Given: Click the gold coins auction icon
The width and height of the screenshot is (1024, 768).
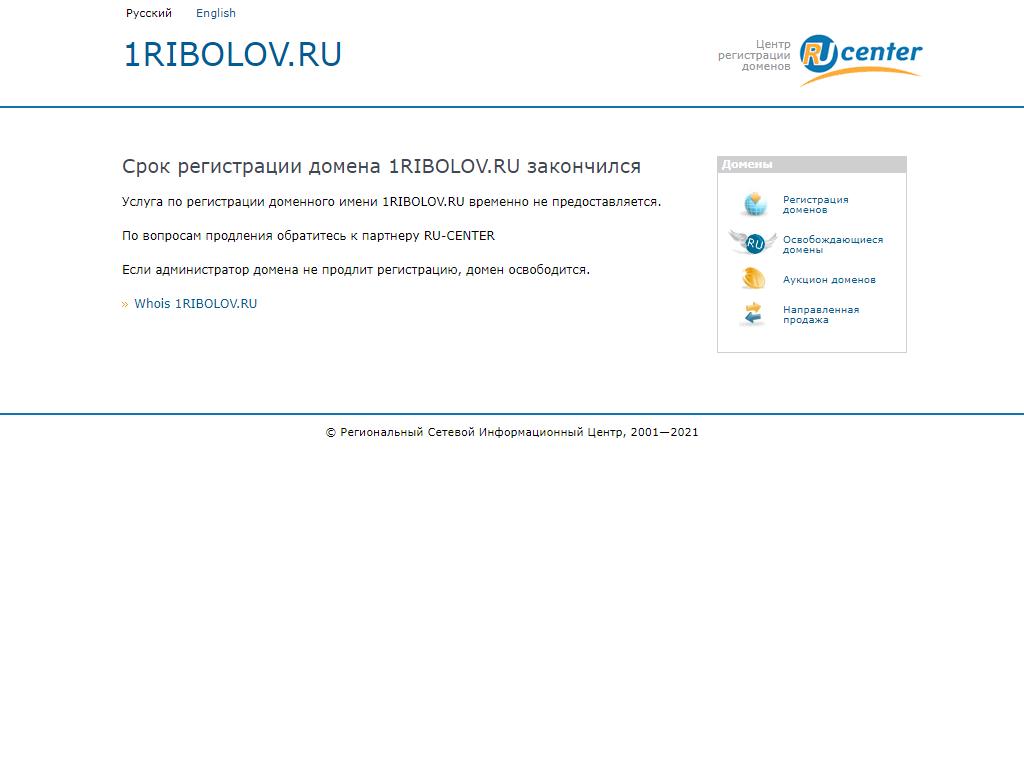Looking at the screenshot, I should [753, 279].
